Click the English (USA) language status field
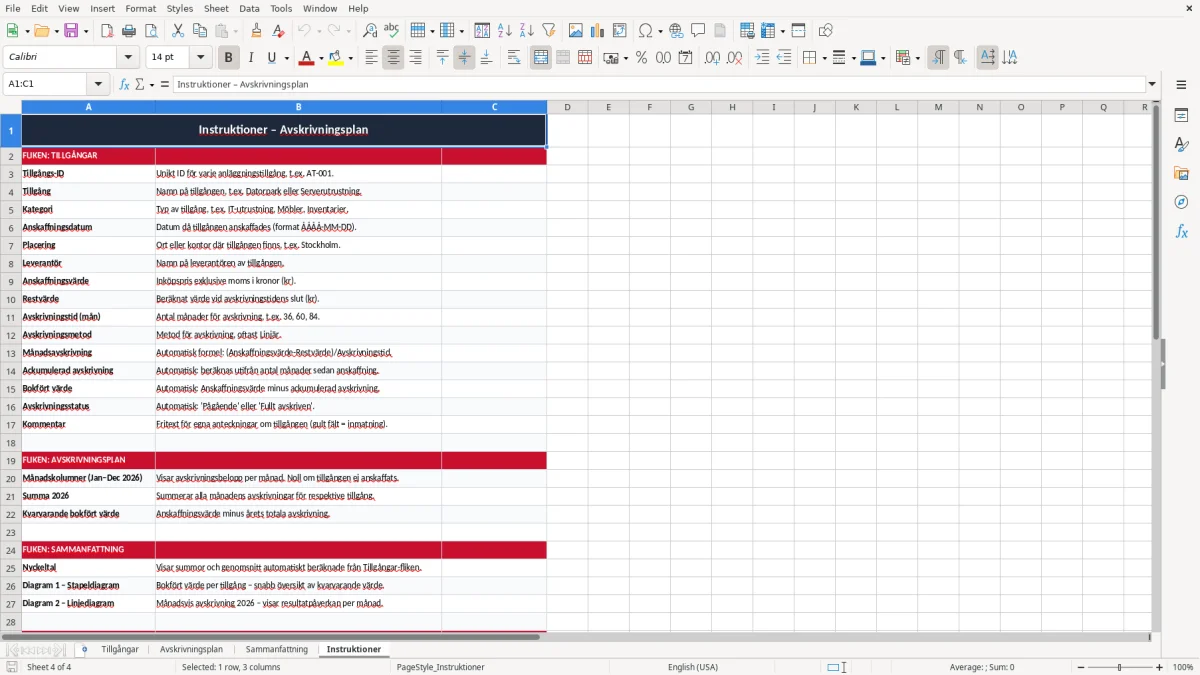 [693, 667]
